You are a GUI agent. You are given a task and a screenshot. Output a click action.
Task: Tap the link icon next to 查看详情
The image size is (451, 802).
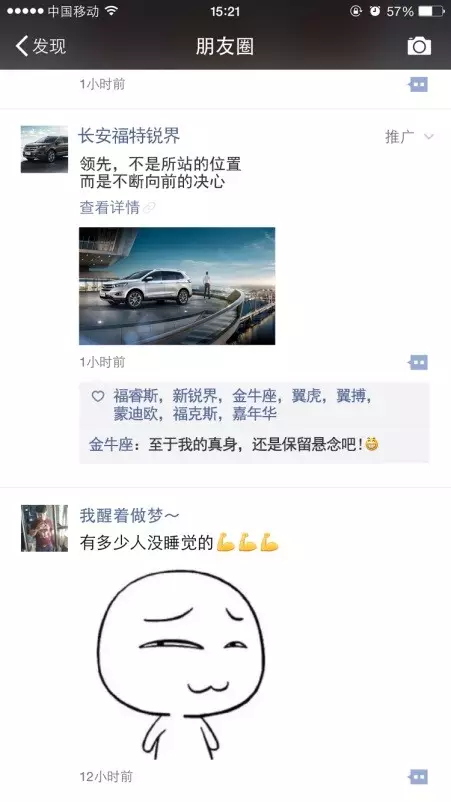[x=149, y=208]
